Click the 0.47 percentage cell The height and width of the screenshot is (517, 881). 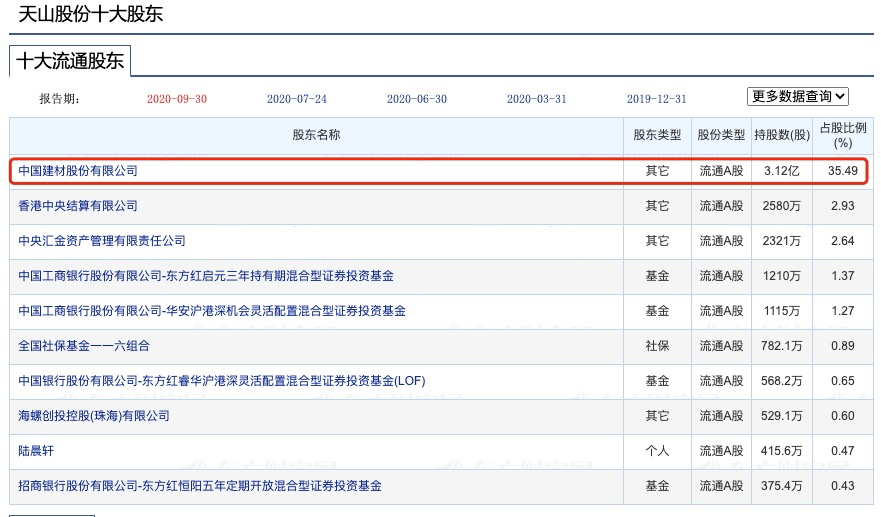pyautogui.click(x=843, y=451)
